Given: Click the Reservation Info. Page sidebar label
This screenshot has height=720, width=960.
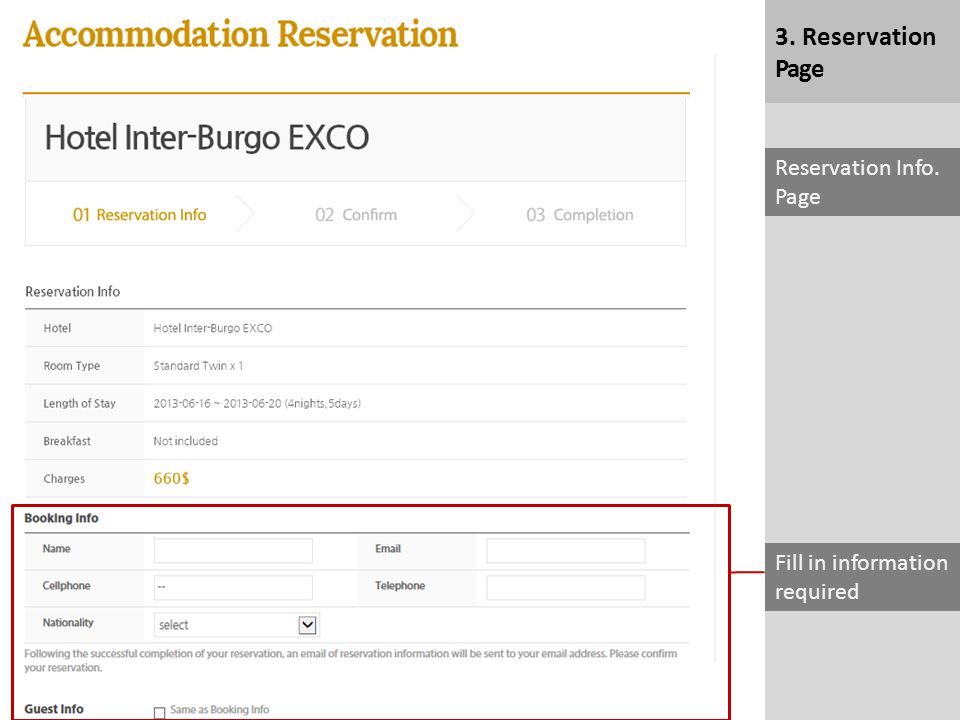Looking at the screenshot, I should tap(862, 182).
